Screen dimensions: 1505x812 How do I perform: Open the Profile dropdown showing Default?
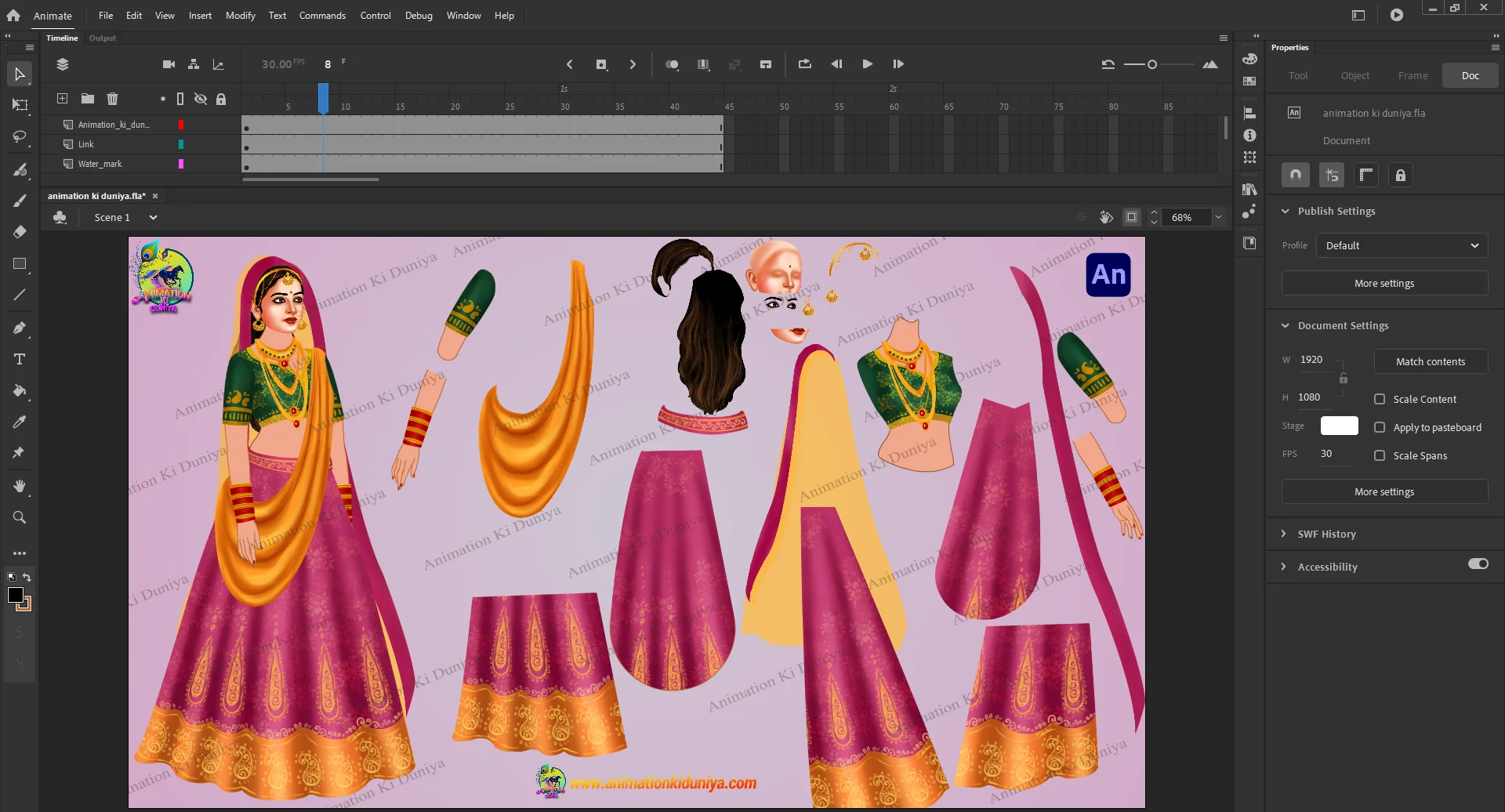(1401, 245)
